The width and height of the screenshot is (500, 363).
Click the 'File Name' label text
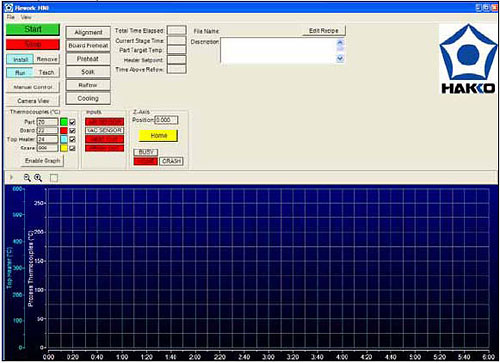coord(206,31)
